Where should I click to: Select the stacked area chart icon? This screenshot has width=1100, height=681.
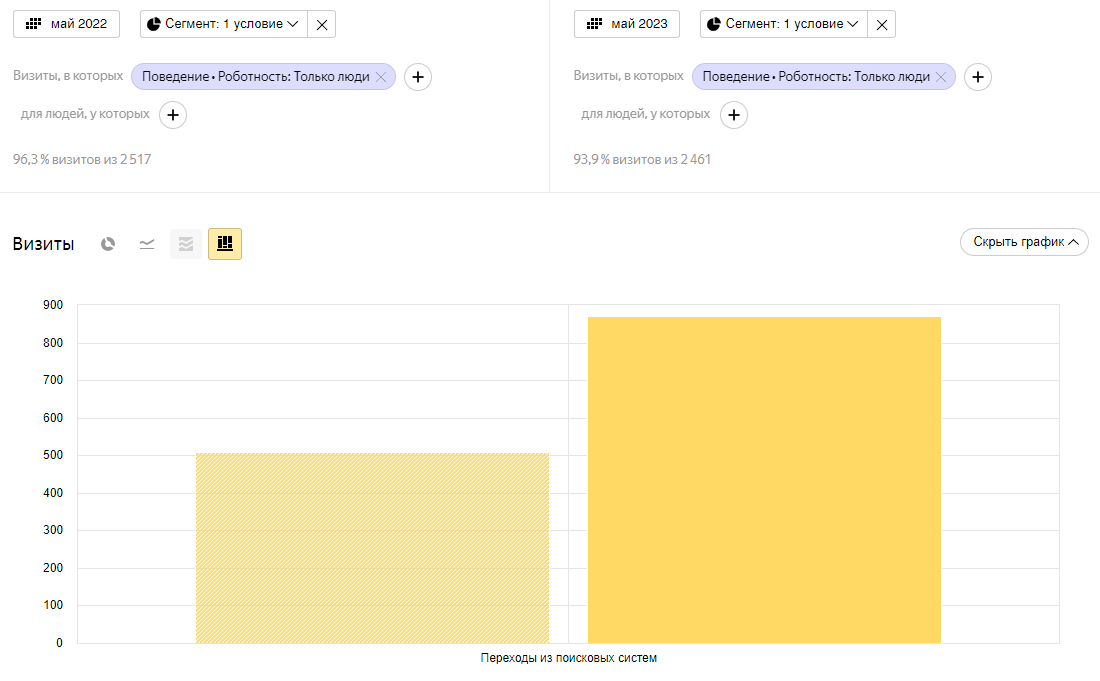coord(186,244)
